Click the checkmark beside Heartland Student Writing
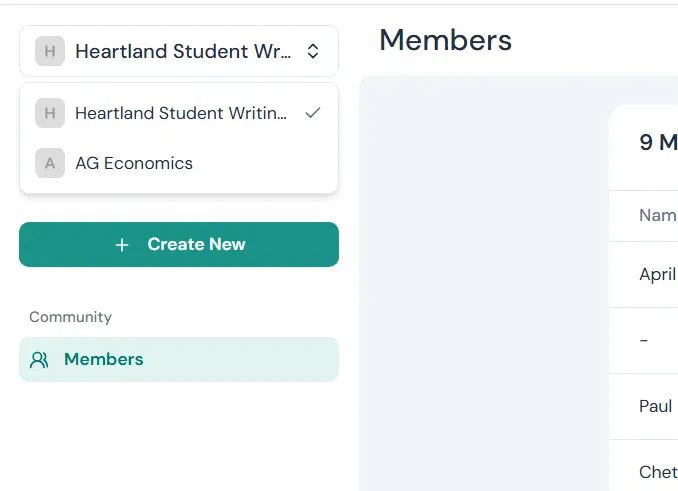The image size is (678, 491). pos(313,113)
